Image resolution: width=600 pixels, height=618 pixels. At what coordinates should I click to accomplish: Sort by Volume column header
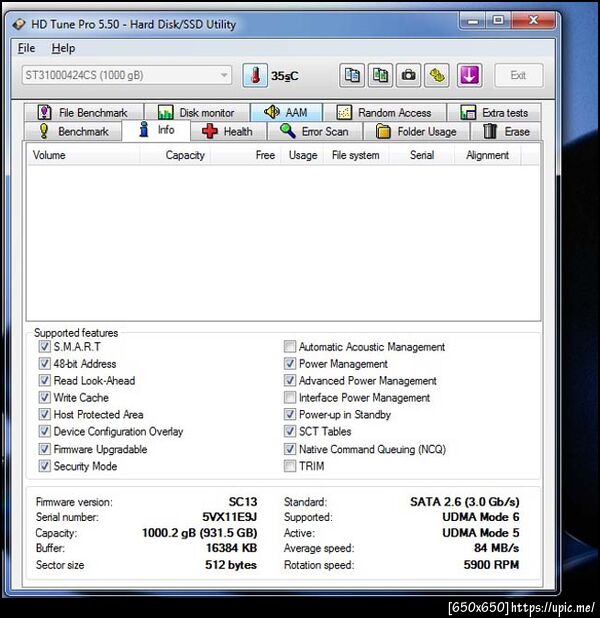[83, 155]
